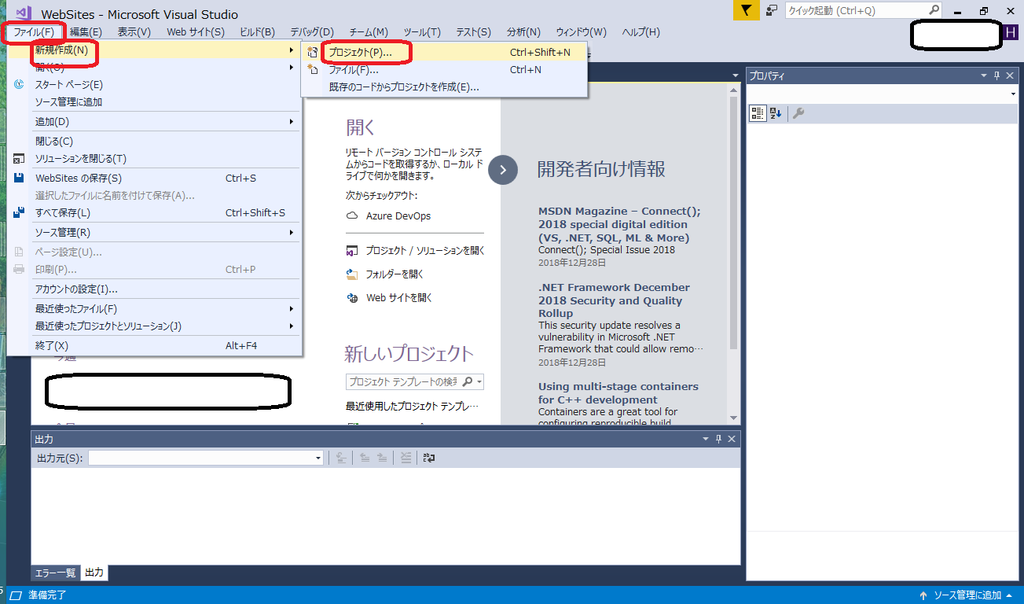Switch to the エラー一覧 tab
The image size is (1024, 604).
tap(55, 573)
